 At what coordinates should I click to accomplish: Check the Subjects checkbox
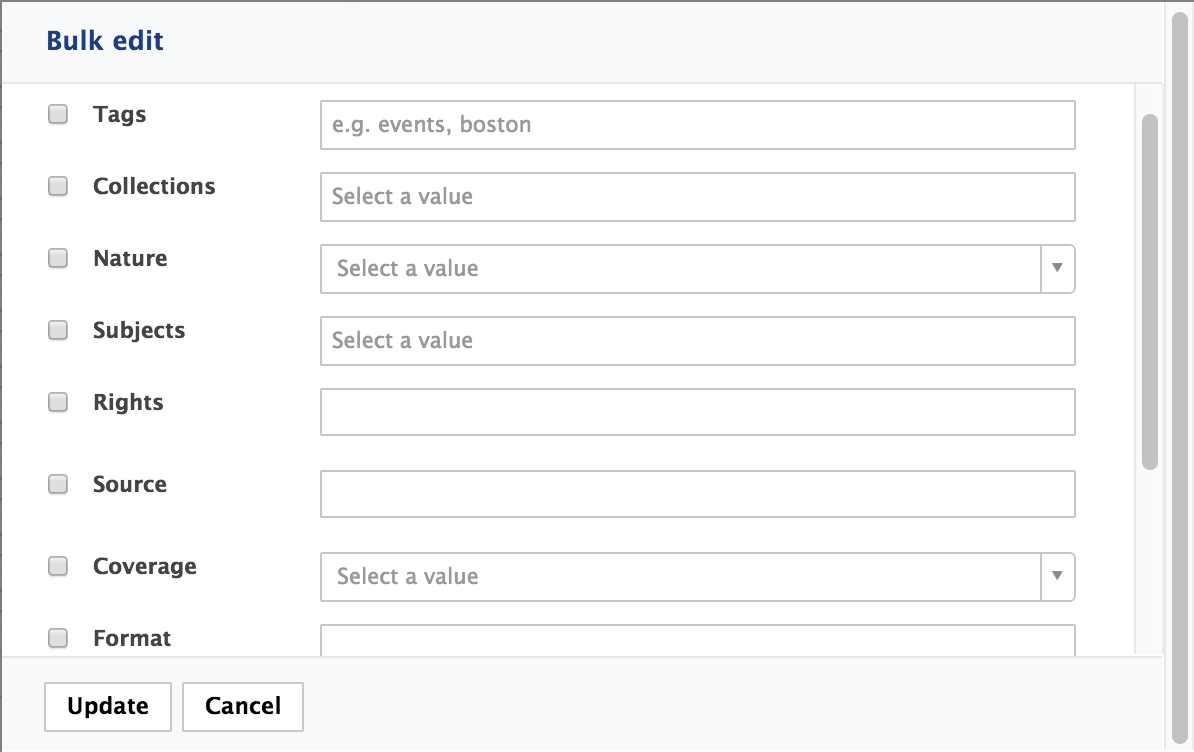(x=57, y=330)
